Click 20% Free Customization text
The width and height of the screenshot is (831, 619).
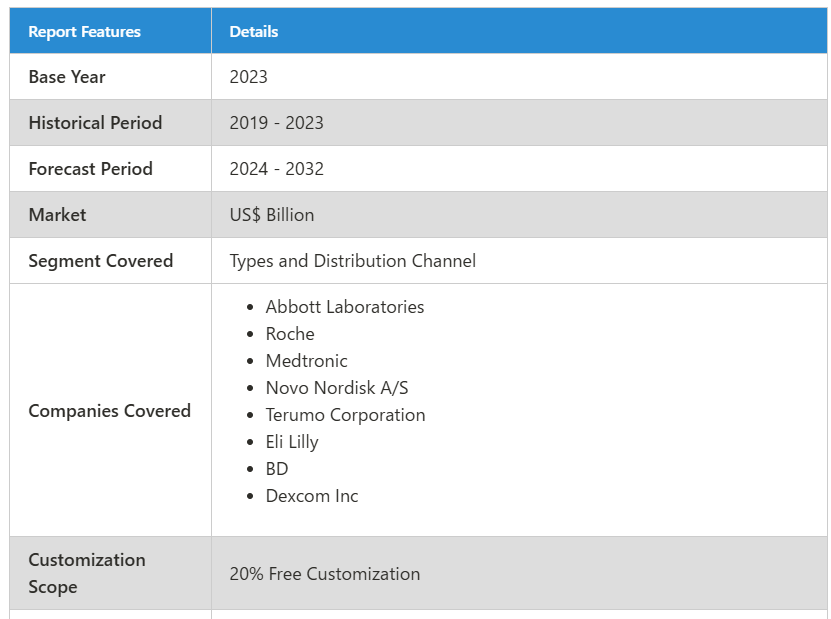click(x=325, y=574)
